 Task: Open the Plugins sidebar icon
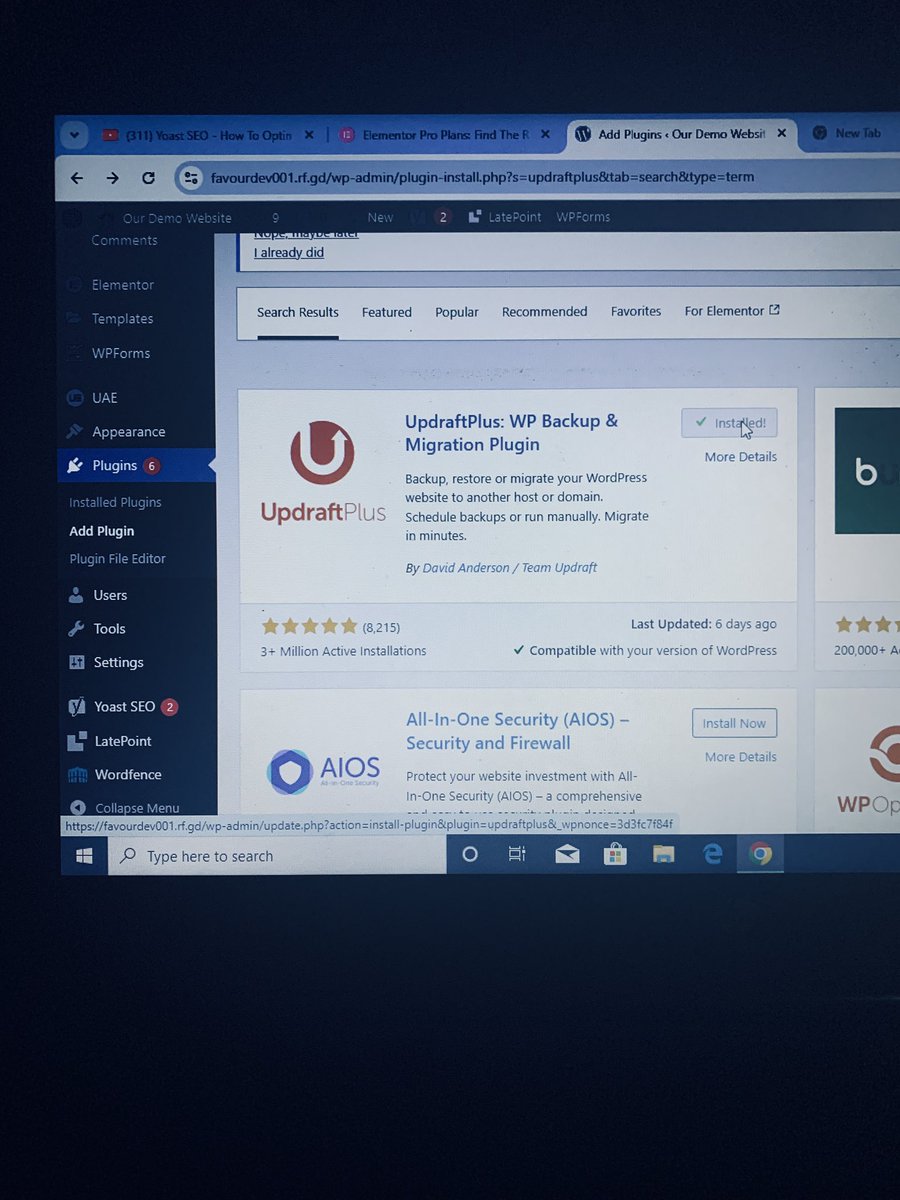coord(77,465)
